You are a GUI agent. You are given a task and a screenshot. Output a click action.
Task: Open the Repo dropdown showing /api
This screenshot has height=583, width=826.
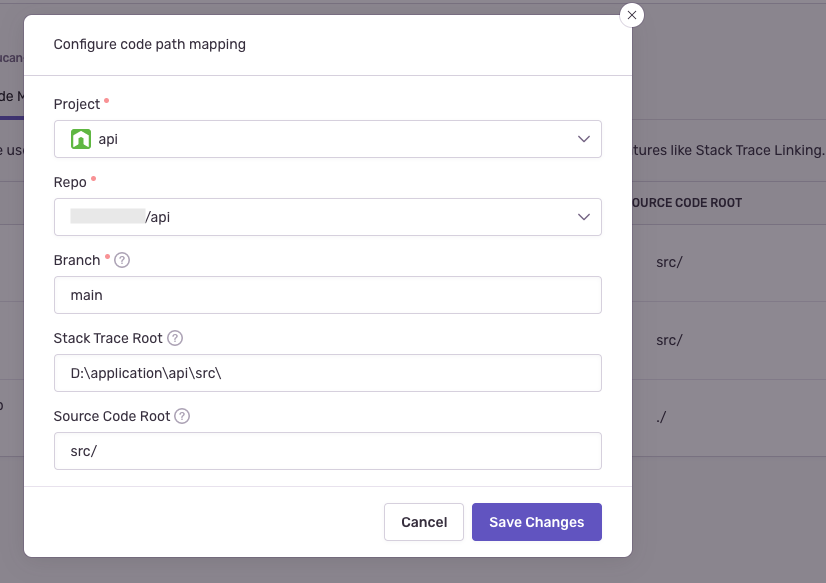point(327,217)
